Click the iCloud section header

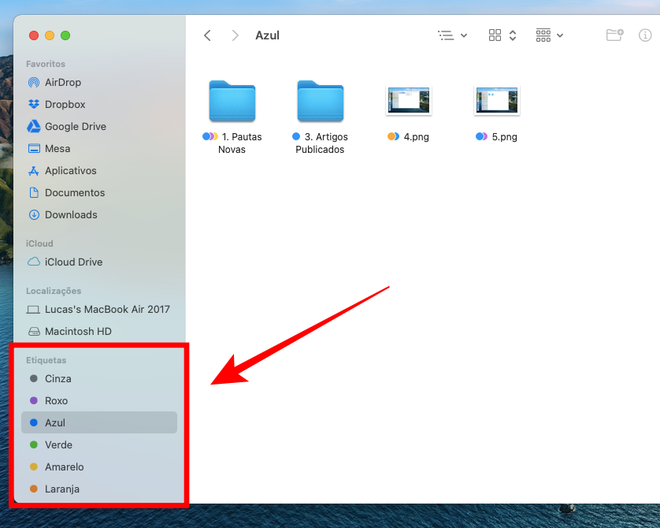tap(40, 243)
